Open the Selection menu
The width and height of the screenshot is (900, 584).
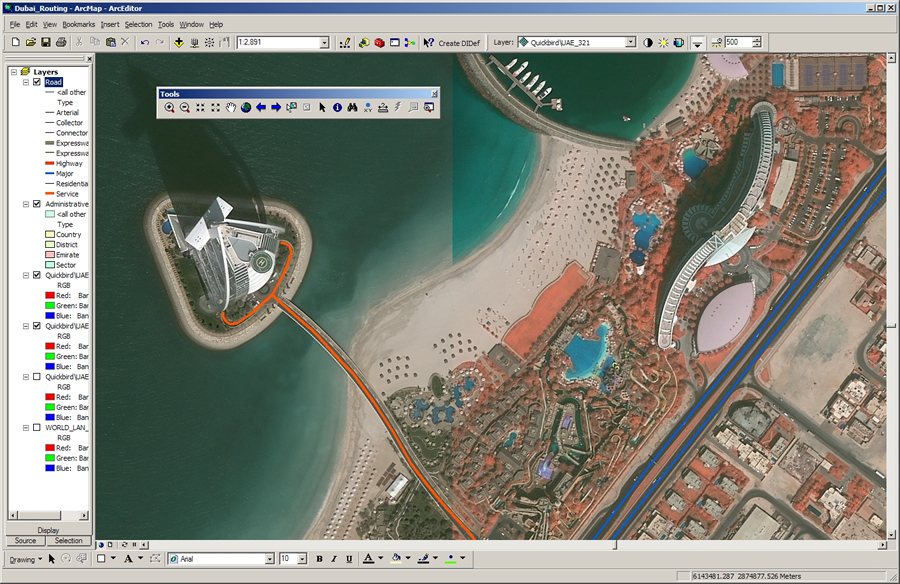[138, 25]
